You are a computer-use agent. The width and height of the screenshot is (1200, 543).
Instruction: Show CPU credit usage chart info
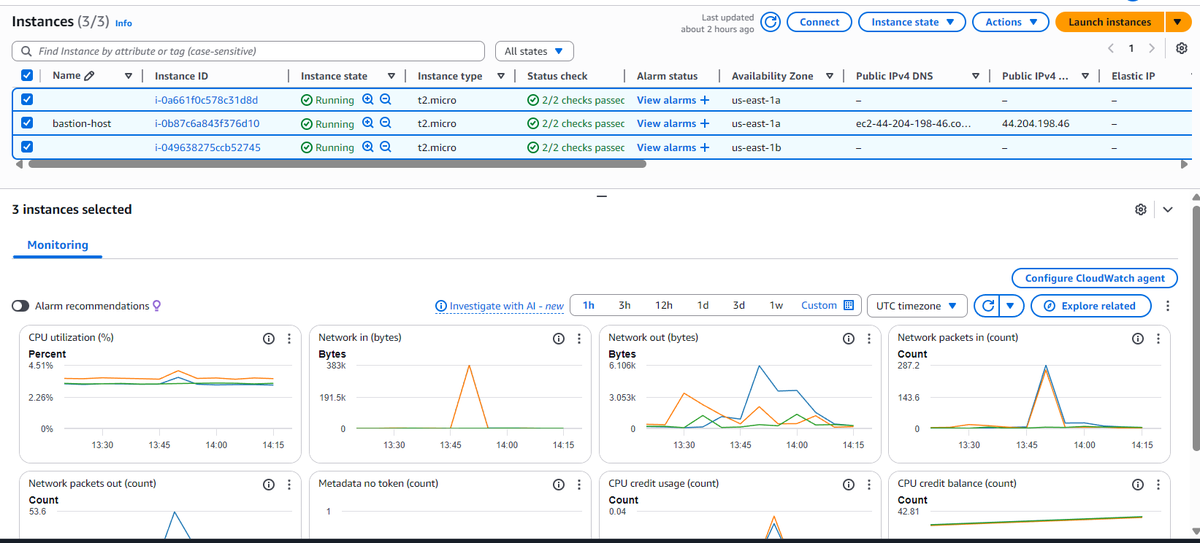click(x=848, y=485)
